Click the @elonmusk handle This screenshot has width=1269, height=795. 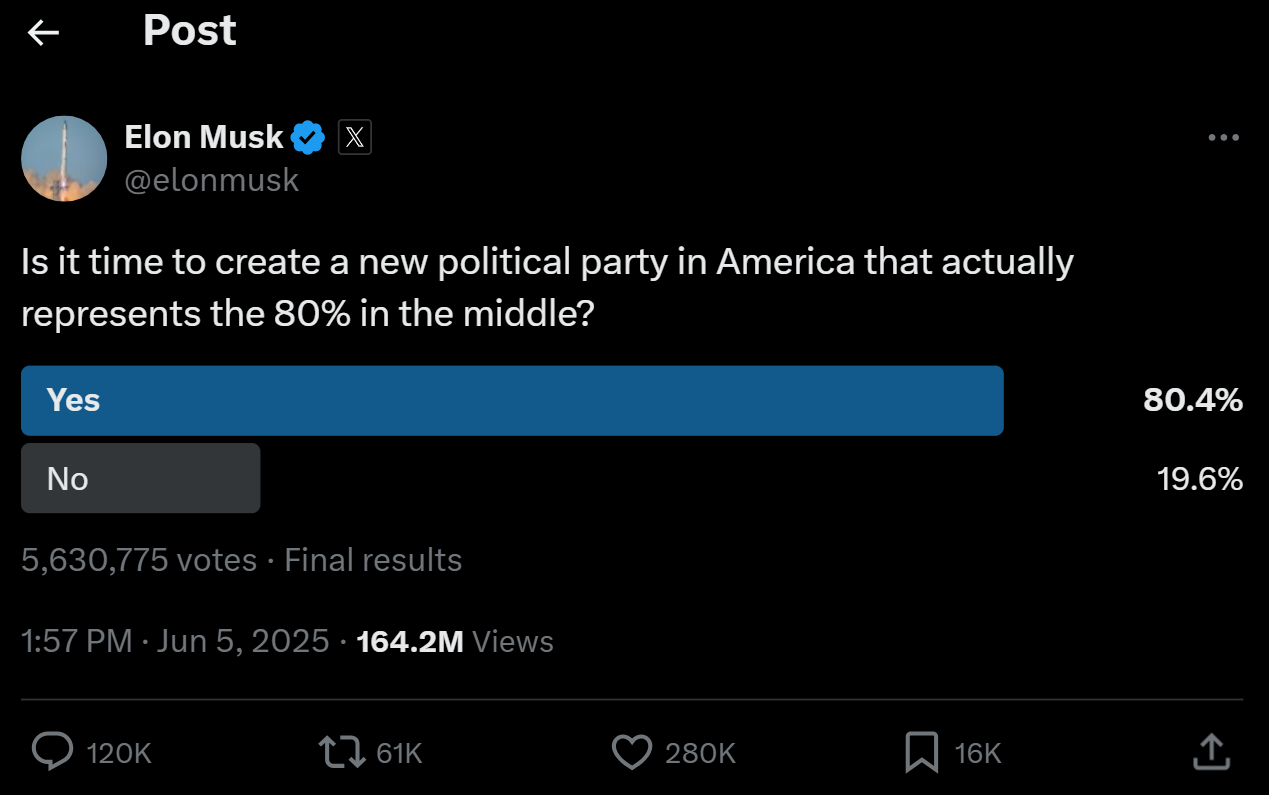[212, 180]
